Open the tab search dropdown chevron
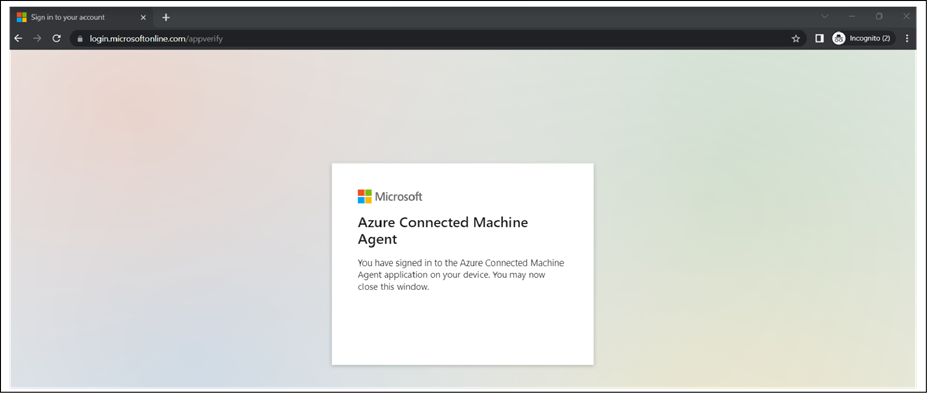Screen dimensions: 927x393 (825, 17)
